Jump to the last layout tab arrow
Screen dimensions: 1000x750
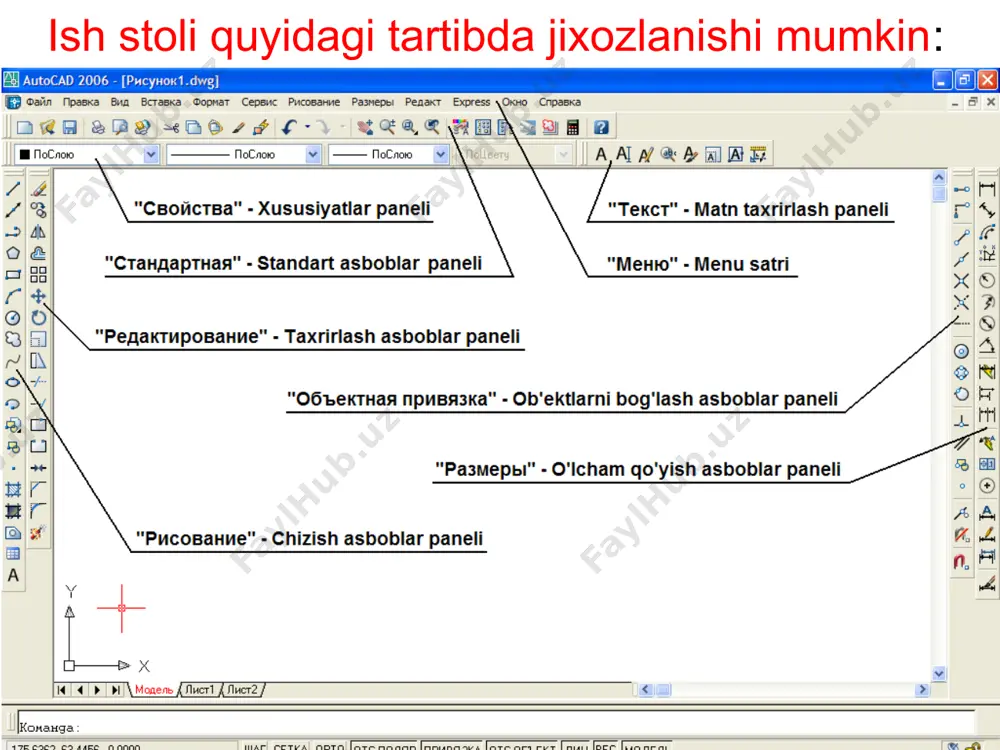115,689
